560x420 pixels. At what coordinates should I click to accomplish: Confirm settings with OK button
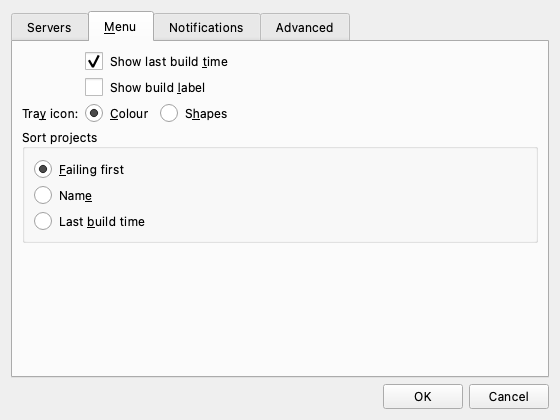(x=423, y=396)
